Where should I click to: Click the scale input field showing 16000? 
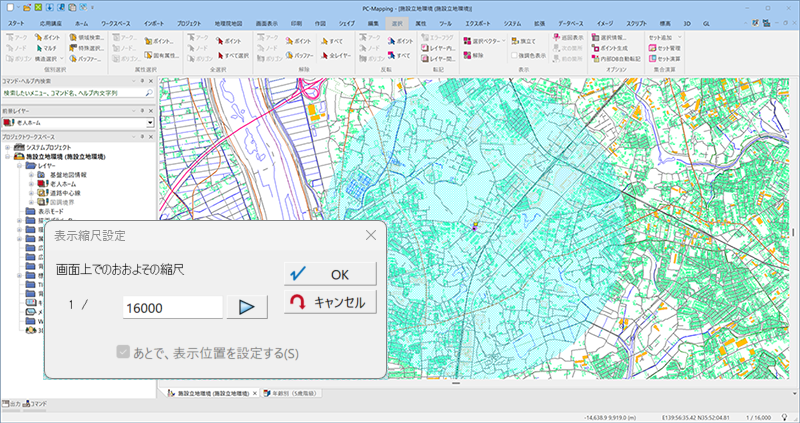point(171,307)
